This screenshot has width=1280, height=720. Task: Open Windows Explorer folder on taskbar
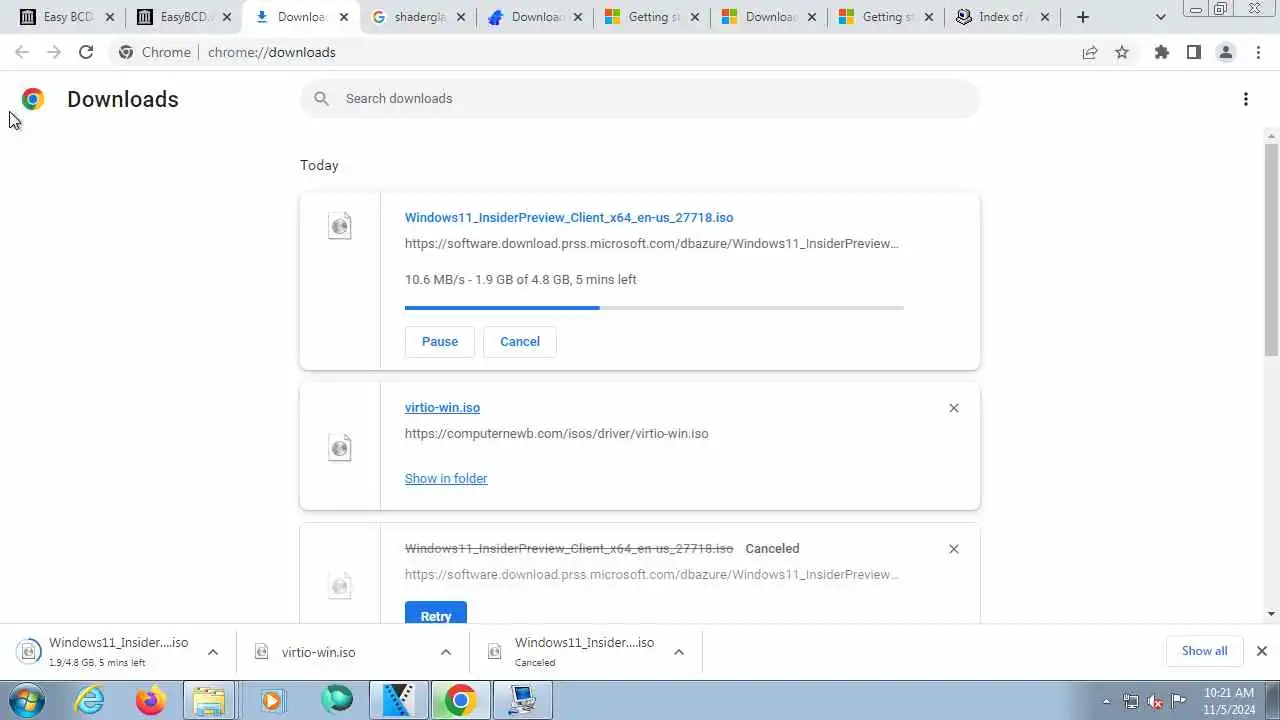tap(209, 701)
